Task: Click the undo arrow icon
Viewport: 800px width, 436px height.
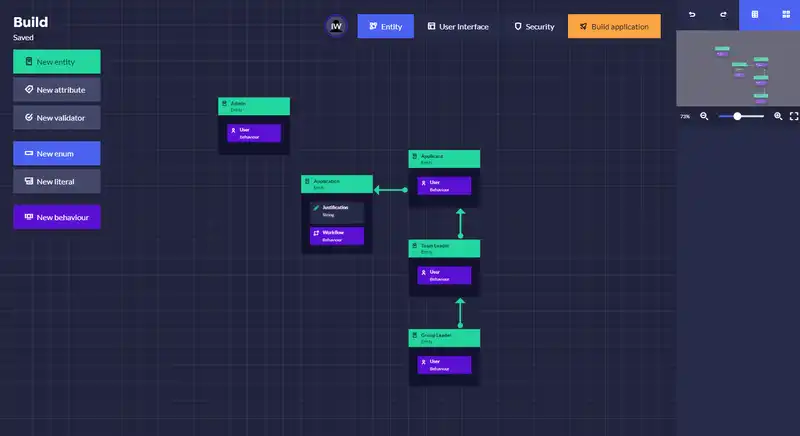Action: (x=692, y=14)
